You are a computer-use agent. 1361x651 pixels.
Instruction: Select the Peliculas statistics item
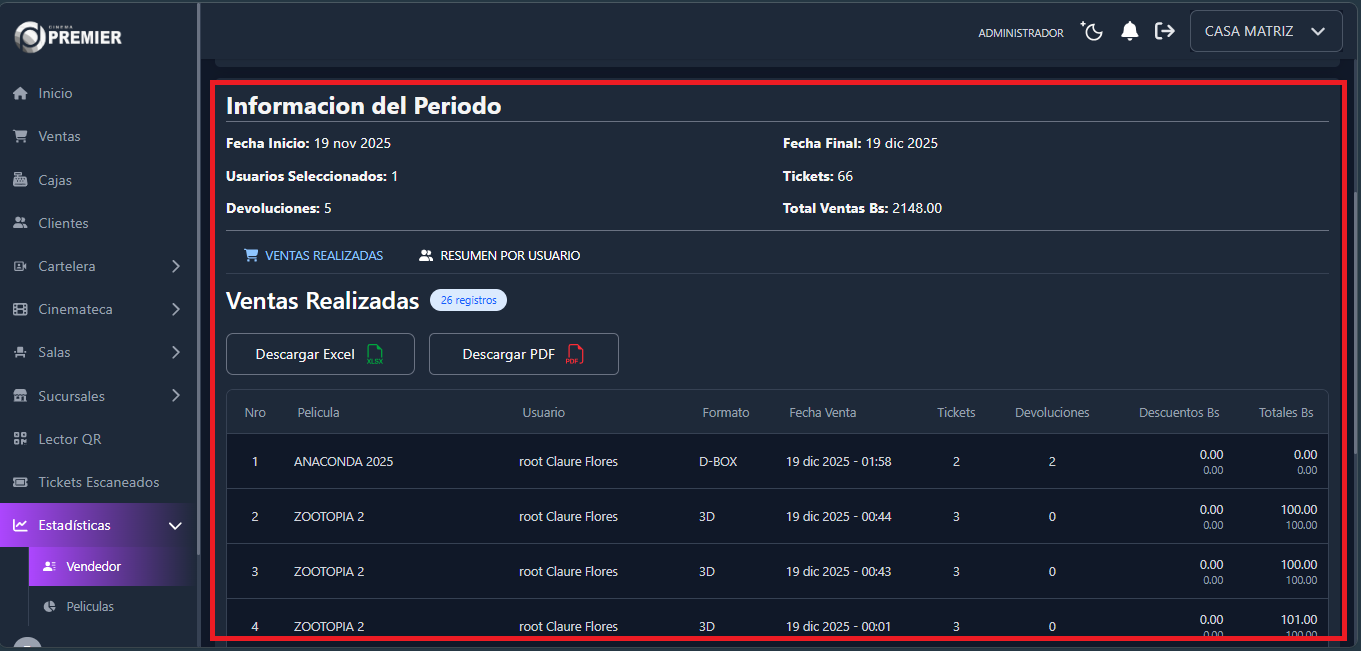(x=90, y=606)
